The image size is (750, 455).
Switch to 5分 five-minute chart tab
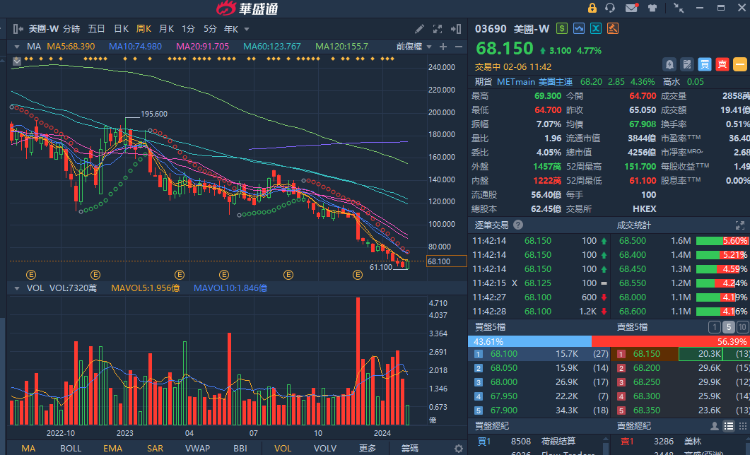coord(210,29)
